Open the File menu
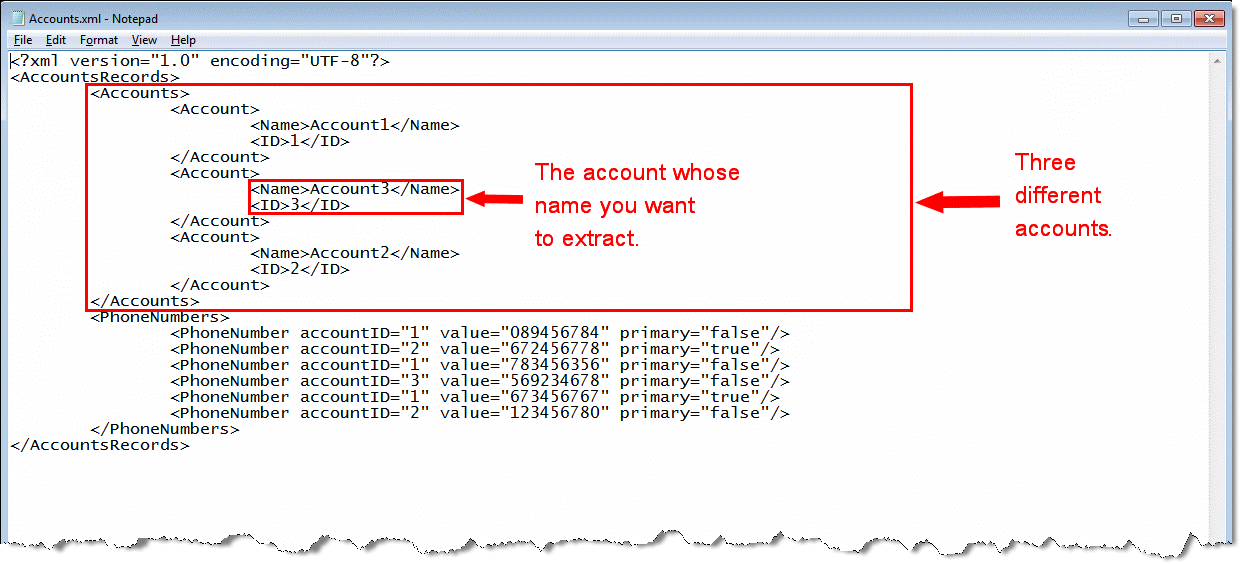The height and width of the screenshot is (564, 1240). click(x=23, y=40)
